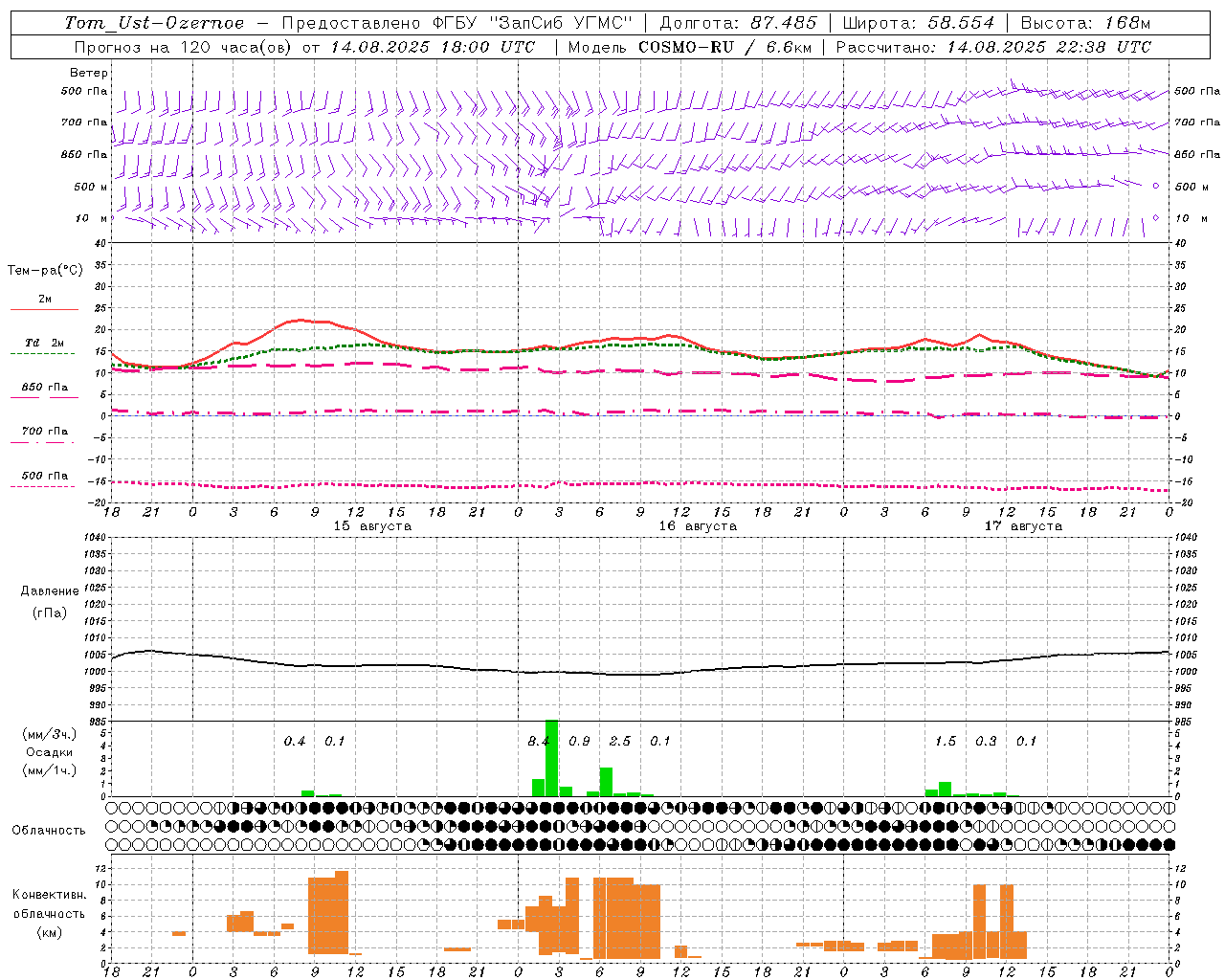Click the Облачность cloud cover label
This screenshot has width=1225, height=980.
coord(49,831)
